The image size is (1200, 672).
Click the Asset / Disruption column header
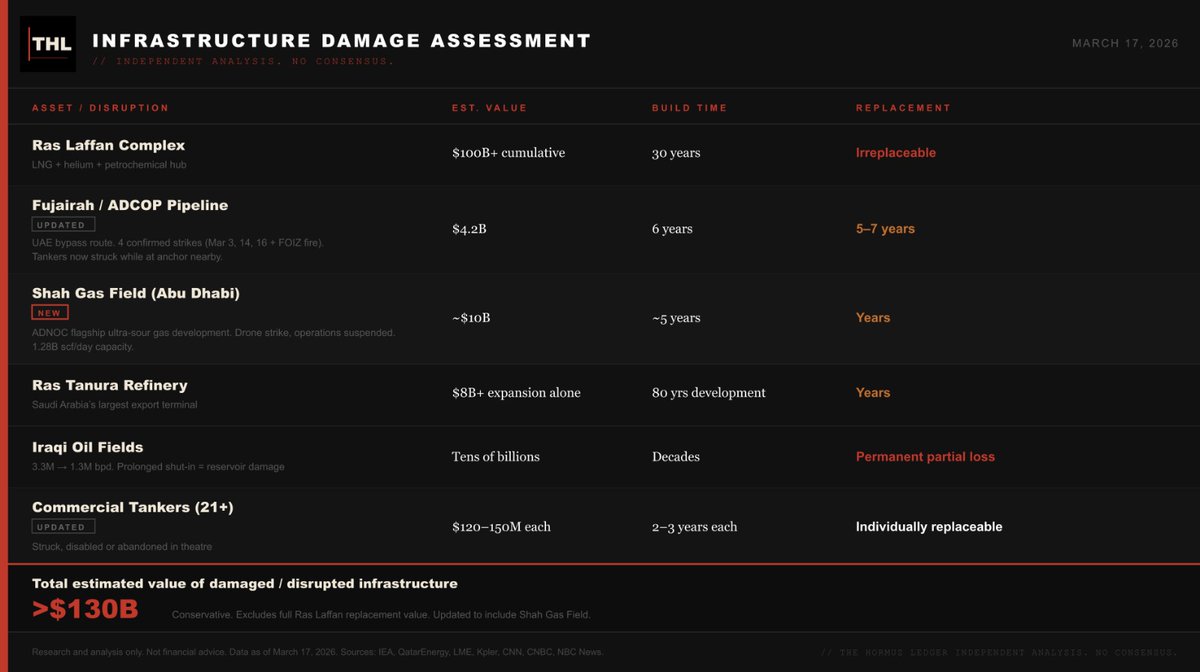[100, 108]
